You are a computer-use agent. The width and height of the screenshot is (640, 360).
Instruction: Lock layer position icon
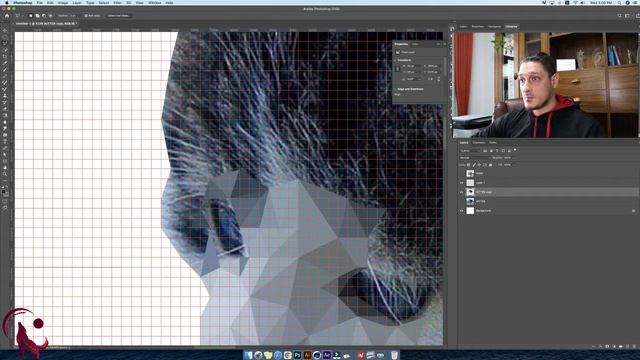479,165
